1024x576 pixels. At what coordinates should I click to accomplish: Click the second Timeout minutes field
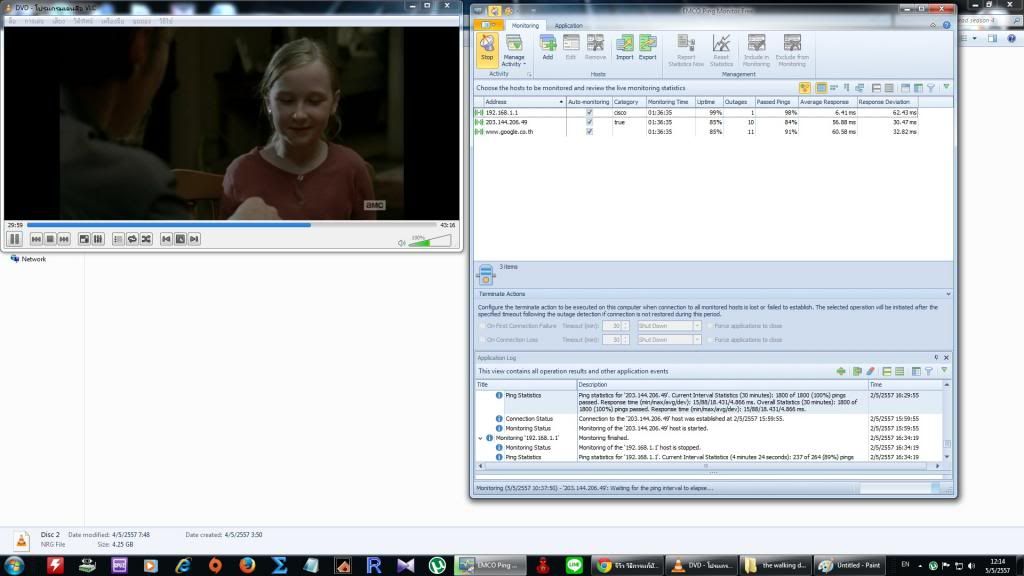pyautogui.click(x=615, y=340)
